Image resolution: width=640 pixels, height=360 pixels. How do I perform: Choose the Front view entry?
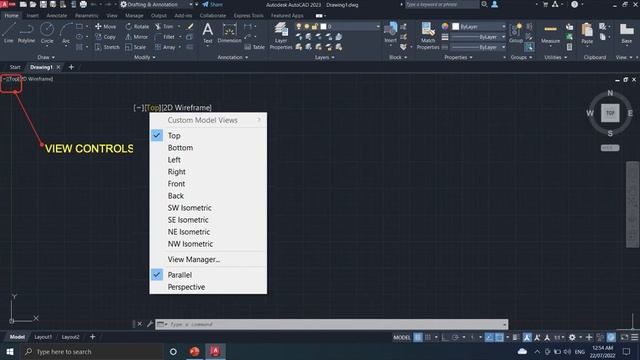(176, 184)
